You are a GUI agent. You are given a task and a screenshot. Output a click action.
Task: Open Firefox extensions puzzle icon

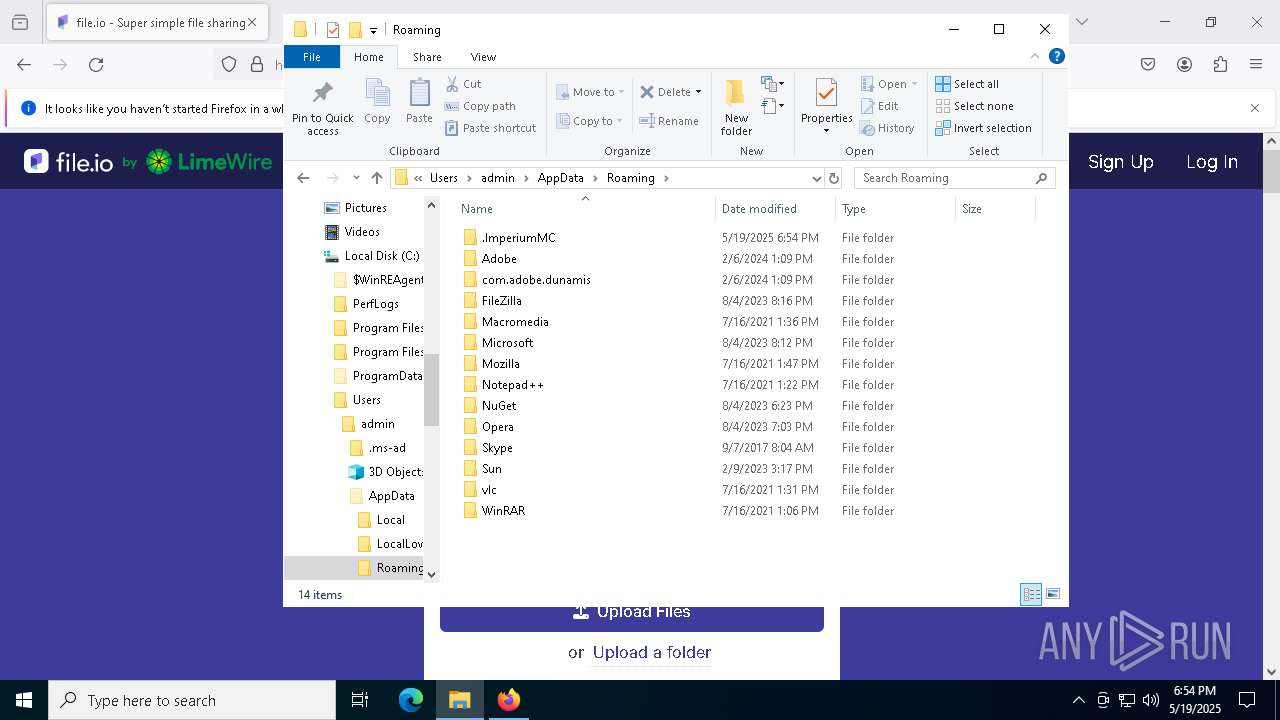click(1220, 65)
